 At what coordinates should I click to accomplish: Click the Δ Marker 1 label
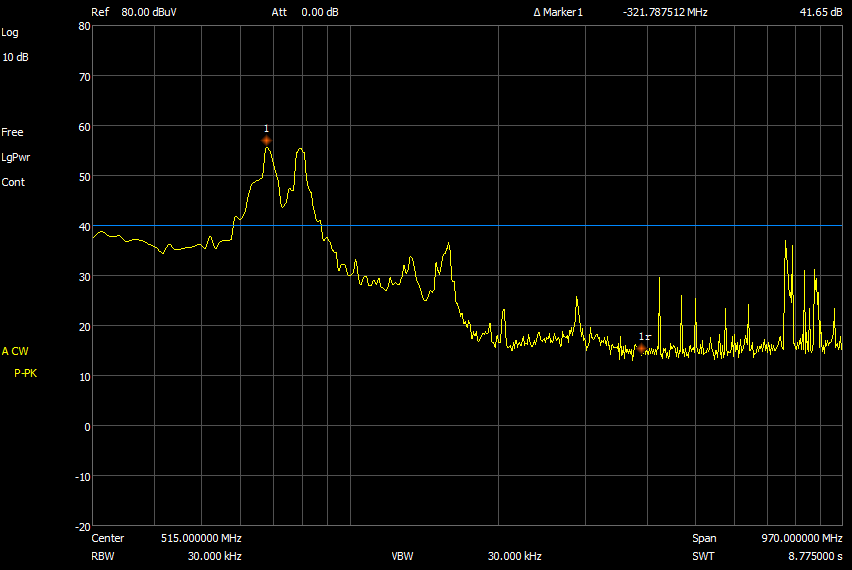point(558,12)
